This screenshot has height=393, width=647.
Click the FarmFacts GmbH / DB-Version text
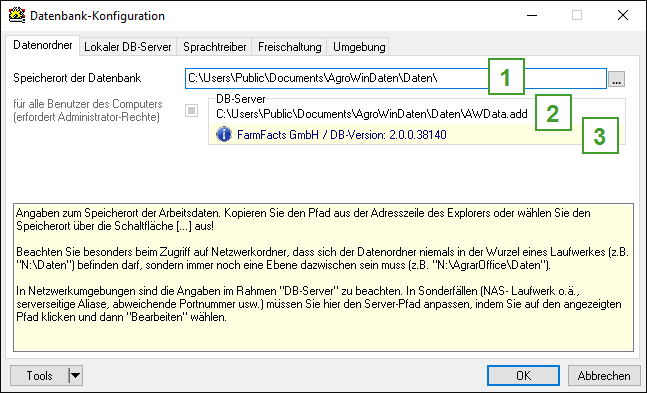pos(342,135)
